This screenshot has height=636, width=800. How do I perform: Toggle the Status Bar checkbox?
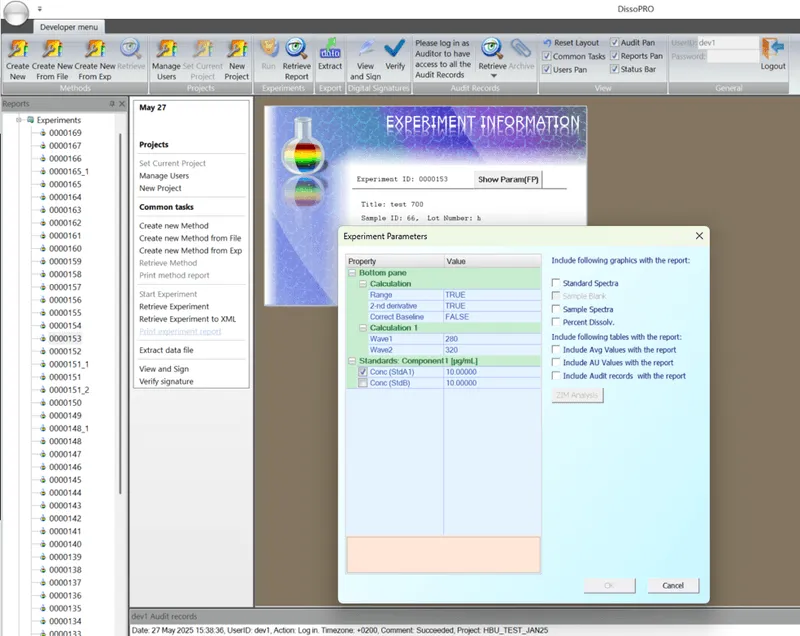click(615, 69)
